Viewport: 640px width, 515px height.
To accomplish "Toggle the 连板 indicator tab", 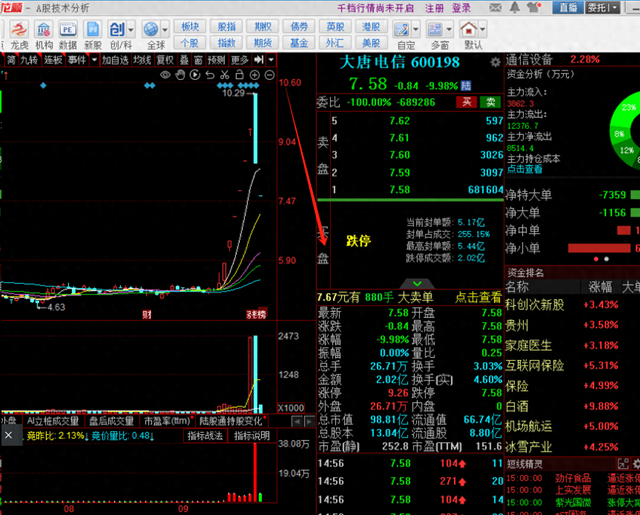I will point(53,60).
